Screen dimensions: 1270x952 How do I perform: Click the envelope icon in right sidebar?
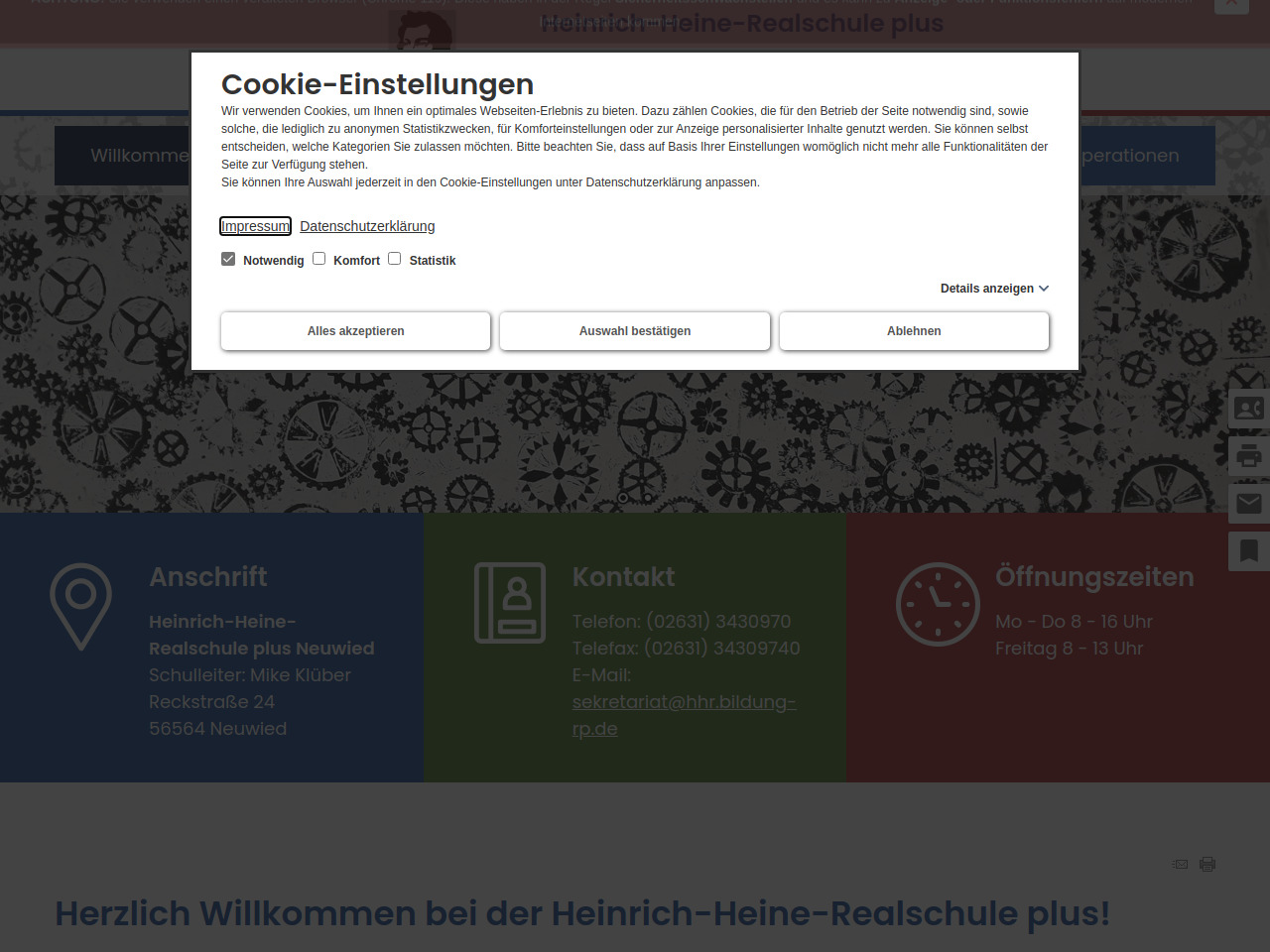point(1248,504)
